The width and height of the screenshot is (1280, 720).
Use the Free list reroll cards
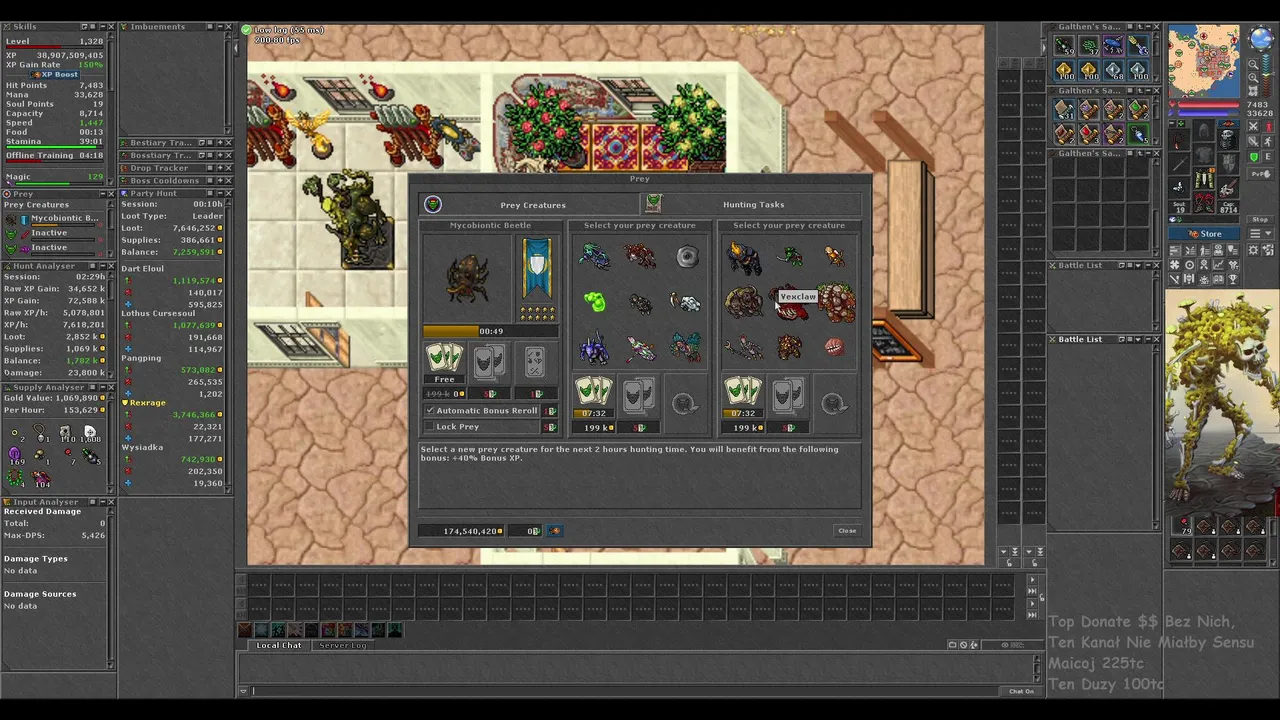444,360
